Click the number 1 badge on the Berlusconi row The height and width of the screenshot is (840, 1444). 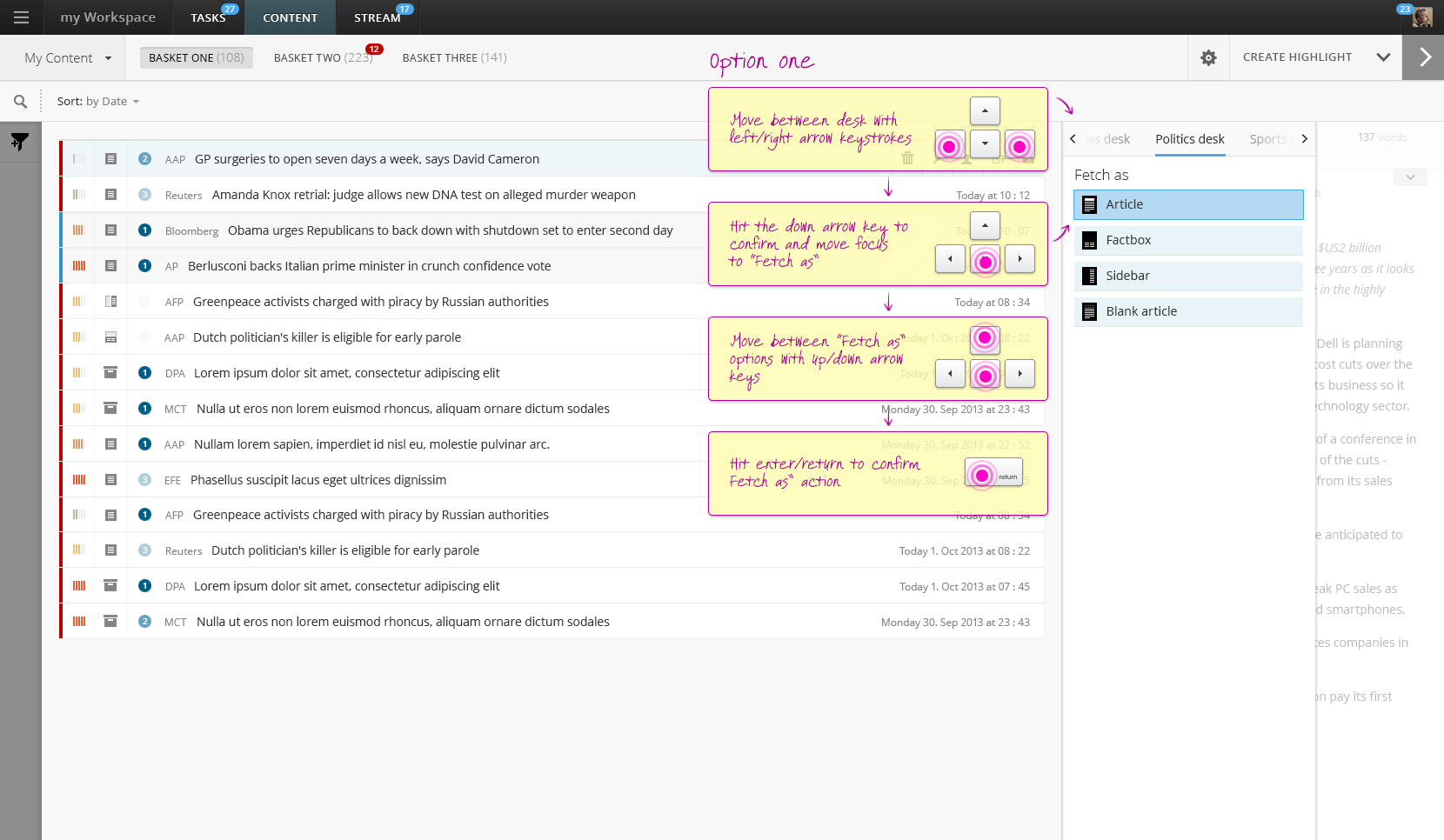[x=145, y=266]
